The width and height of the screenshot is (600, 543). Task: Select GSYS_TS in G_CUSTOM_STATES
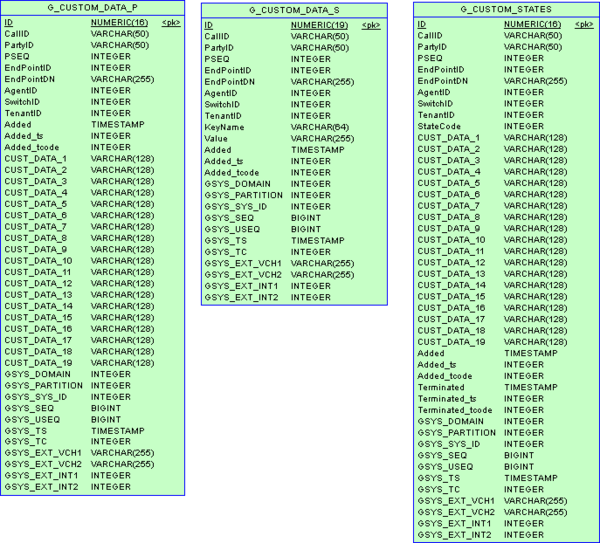point(439,478)
